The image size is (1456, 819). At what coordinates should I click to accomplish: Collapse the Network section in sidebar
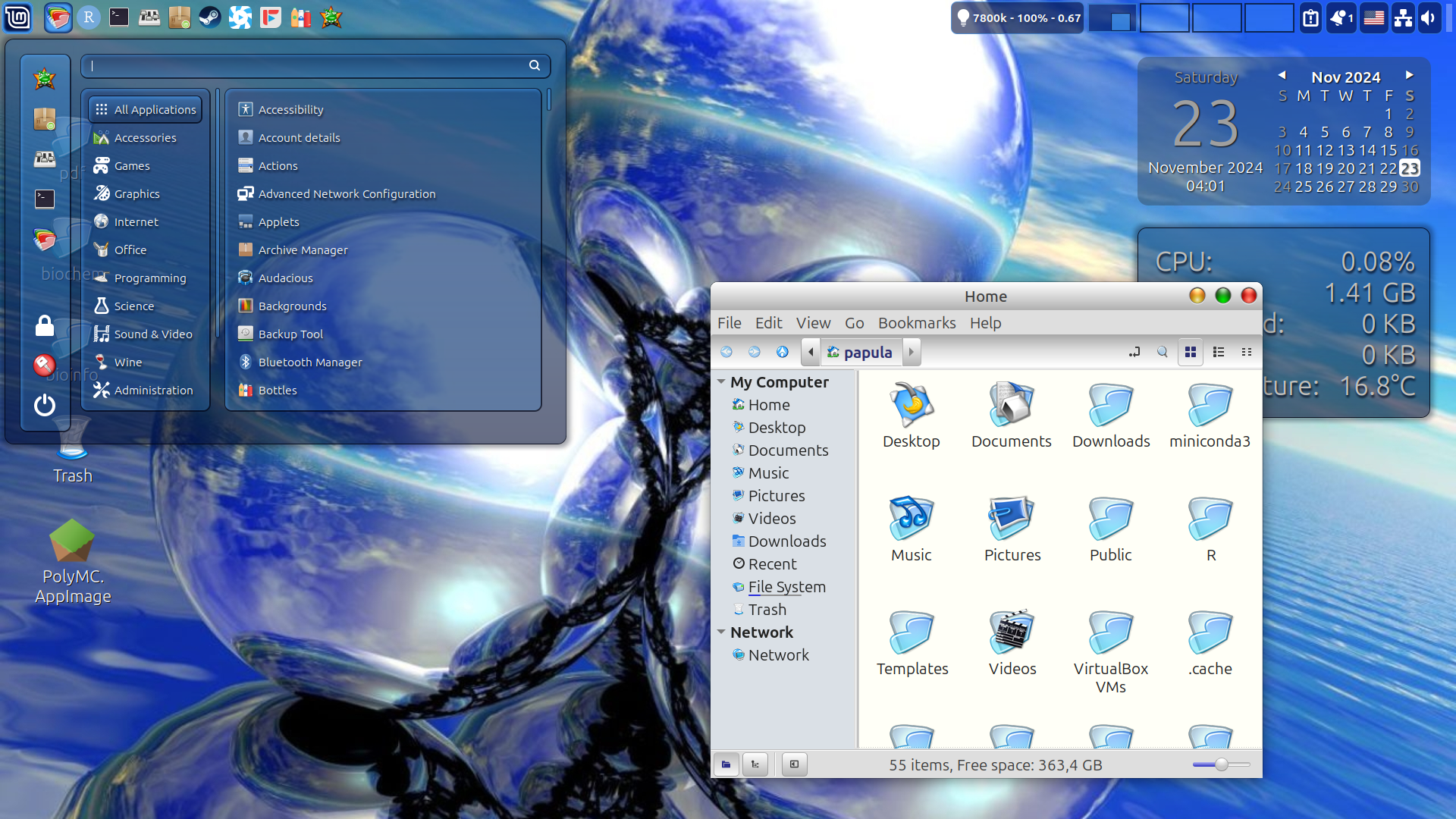pos(721,632)
